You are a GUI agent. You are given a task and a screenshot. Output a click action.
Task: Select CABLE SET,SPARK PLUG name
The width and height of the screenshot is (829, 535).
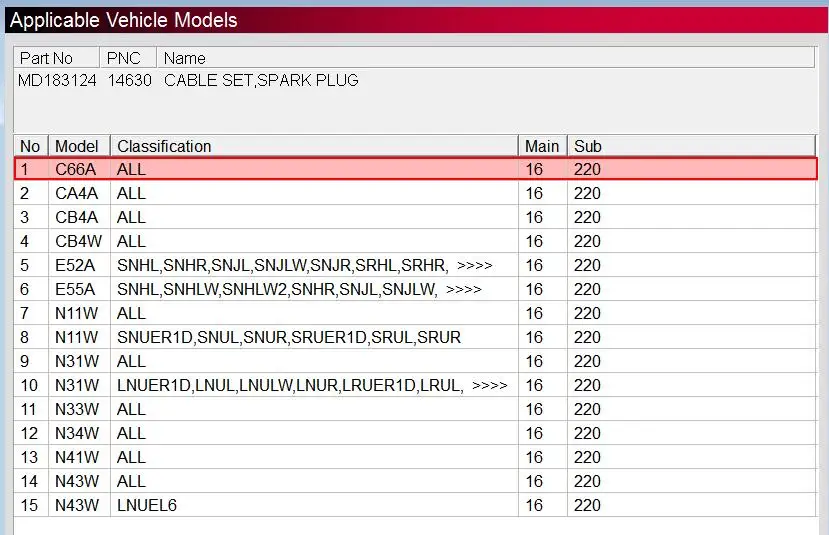(261, 80)
